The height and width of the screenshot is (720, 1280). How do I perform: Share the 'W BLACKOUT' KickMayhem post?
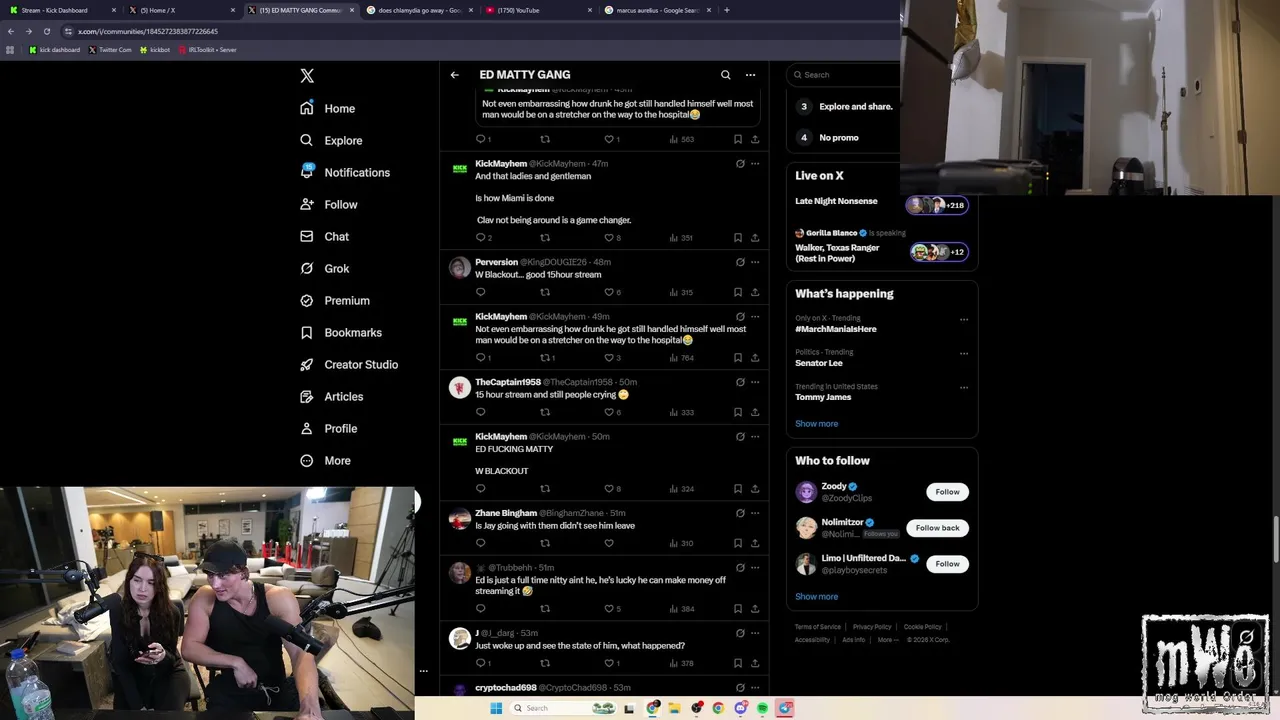coord(755,489)
